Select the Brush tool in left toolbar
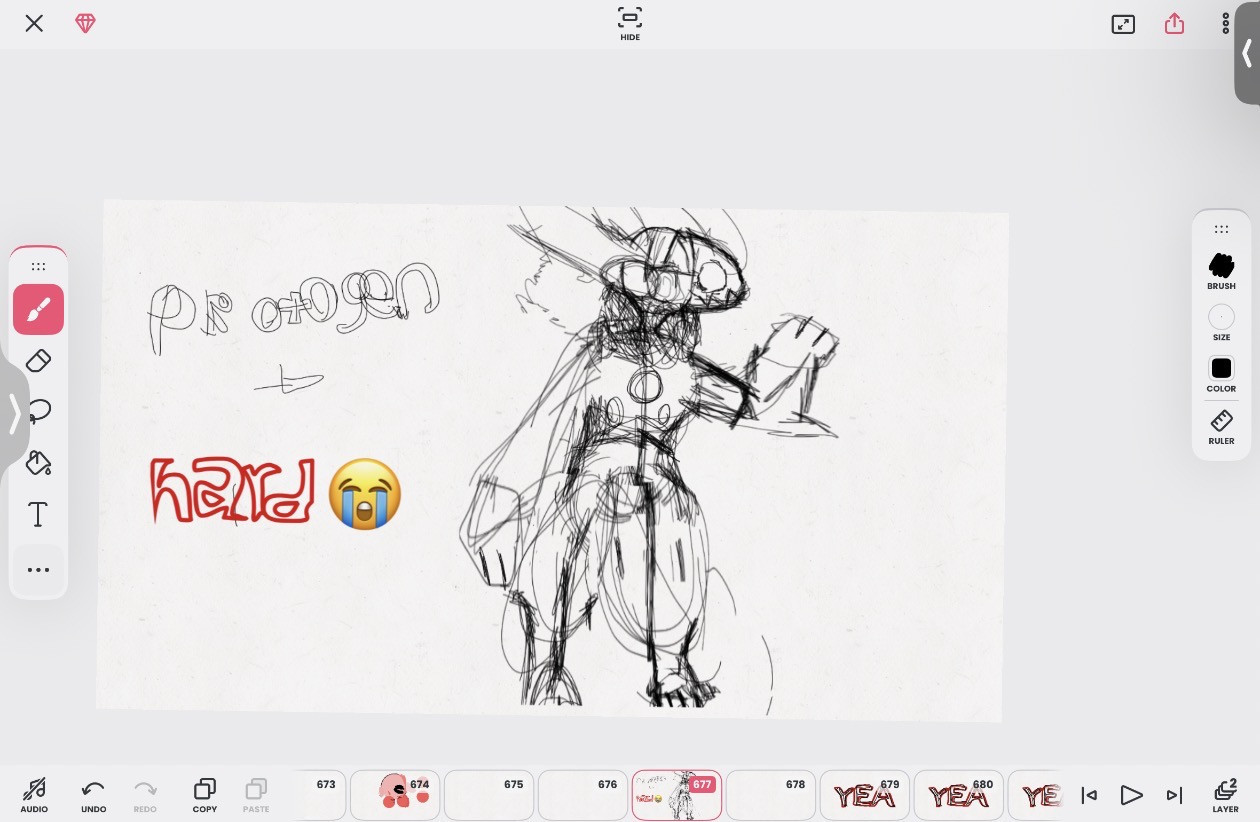The width and height of the screenshot is (1260, 822). pos(38,310)
